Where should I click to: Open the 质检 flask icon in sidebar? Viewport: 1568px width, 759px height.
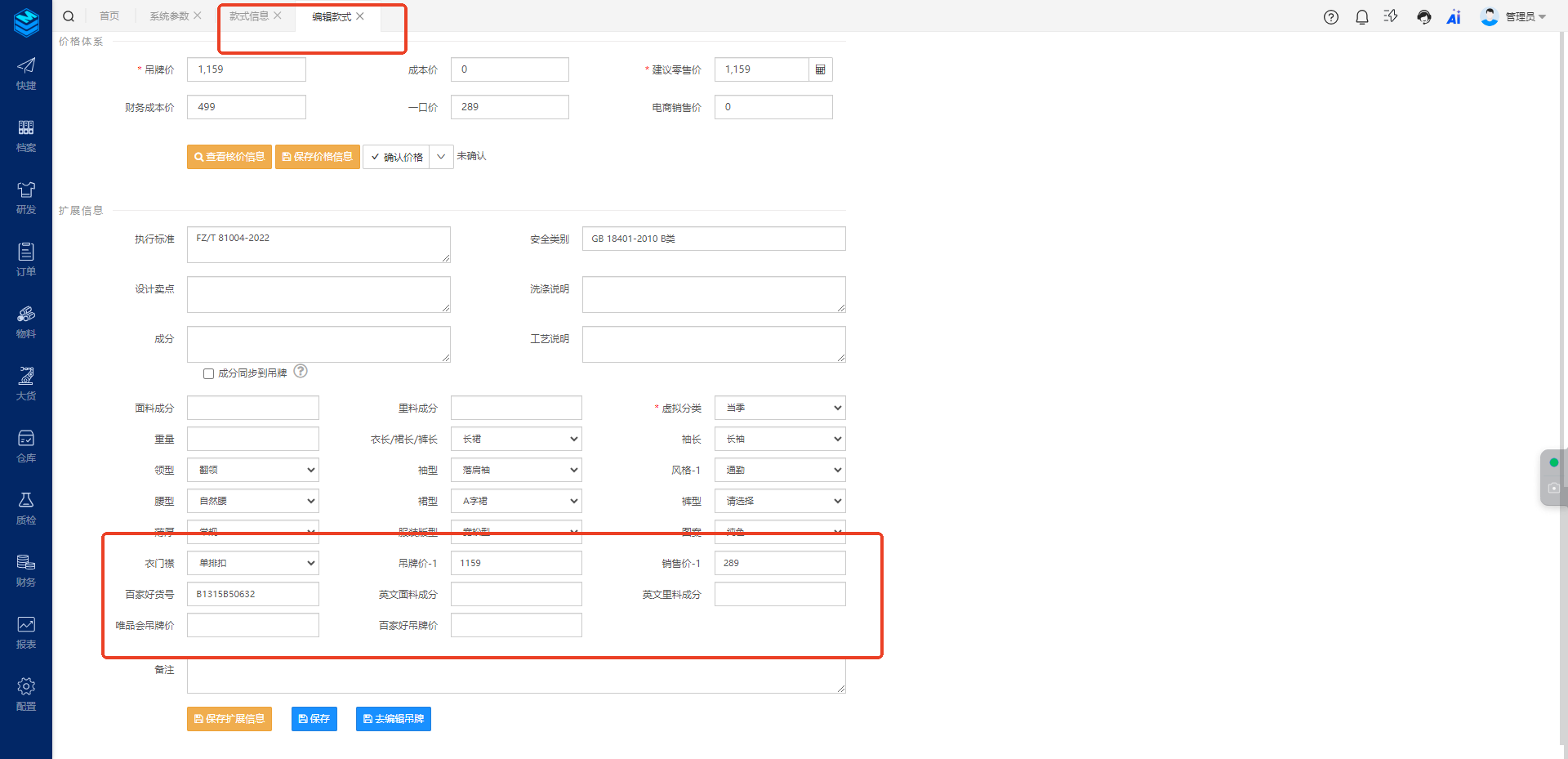pyautogui.click(x=26, y=507)
